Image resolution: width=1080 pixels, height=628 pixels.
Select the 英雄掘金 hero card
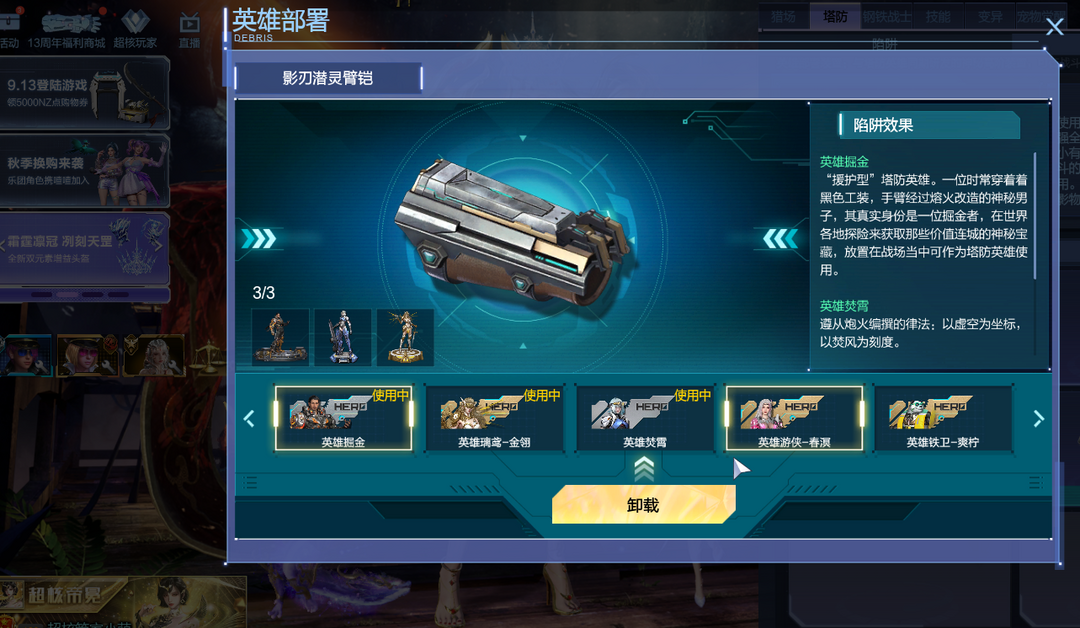344,418
